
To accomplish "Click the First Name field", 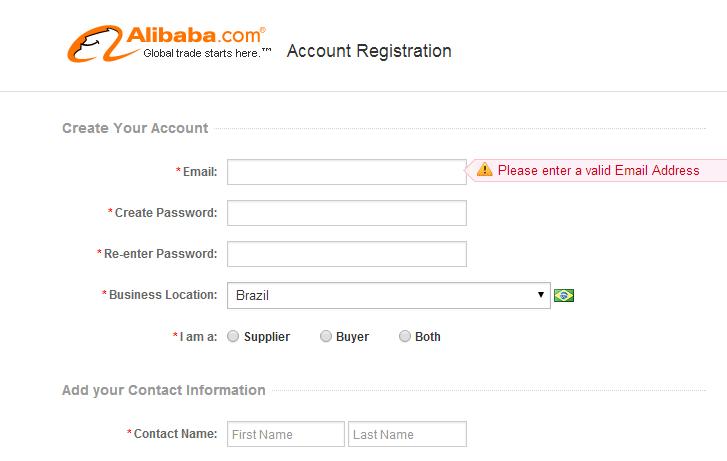I will tap(286, 434).
